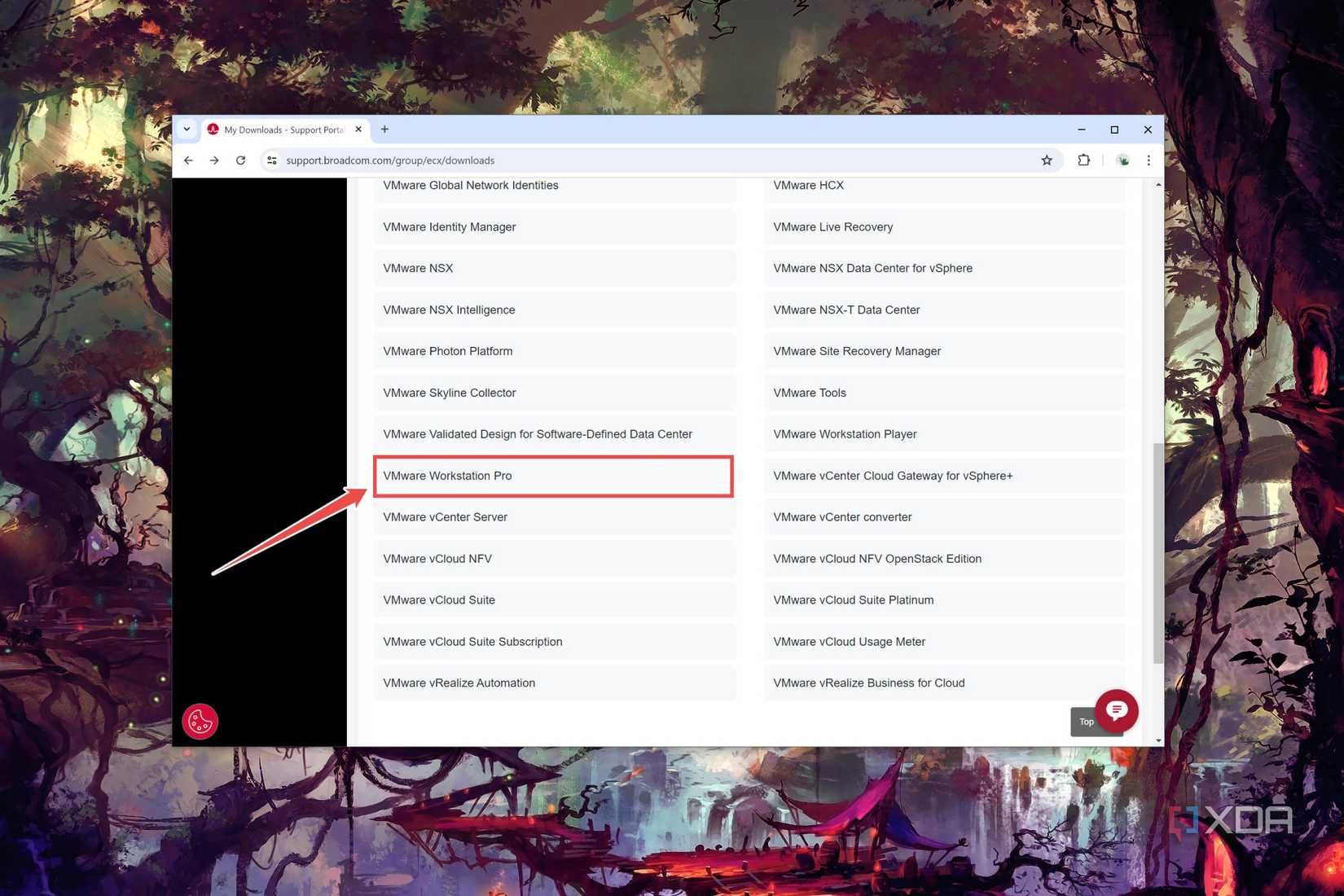Expand the tab search chevron dropdown
This screenshot has height=896, width=1344.
point(186,129)
